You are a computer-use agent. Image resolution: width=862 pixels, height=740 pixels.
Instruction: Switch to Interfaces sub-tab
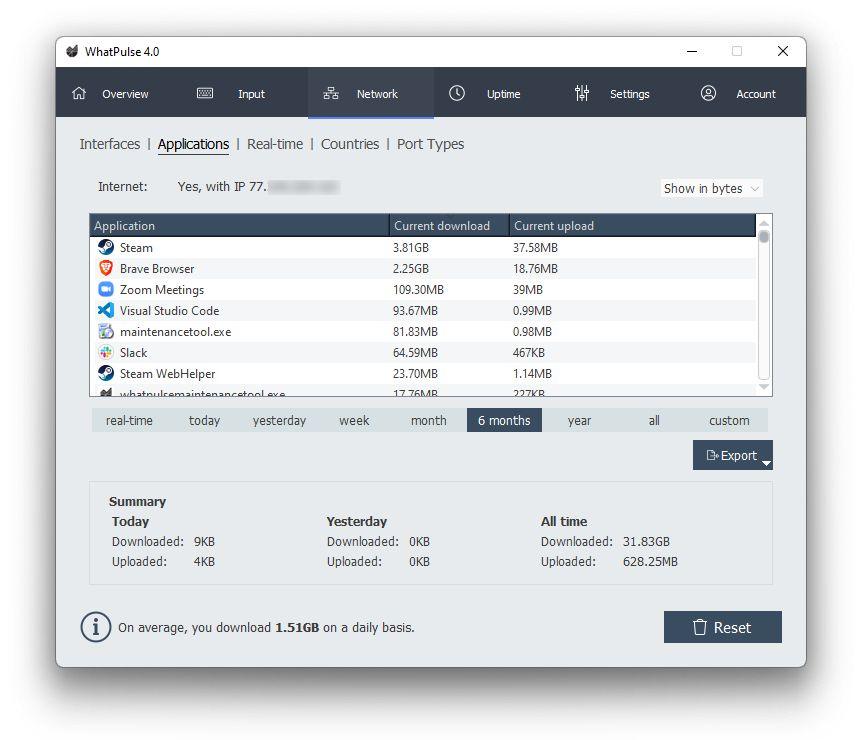tap(109, 144)
